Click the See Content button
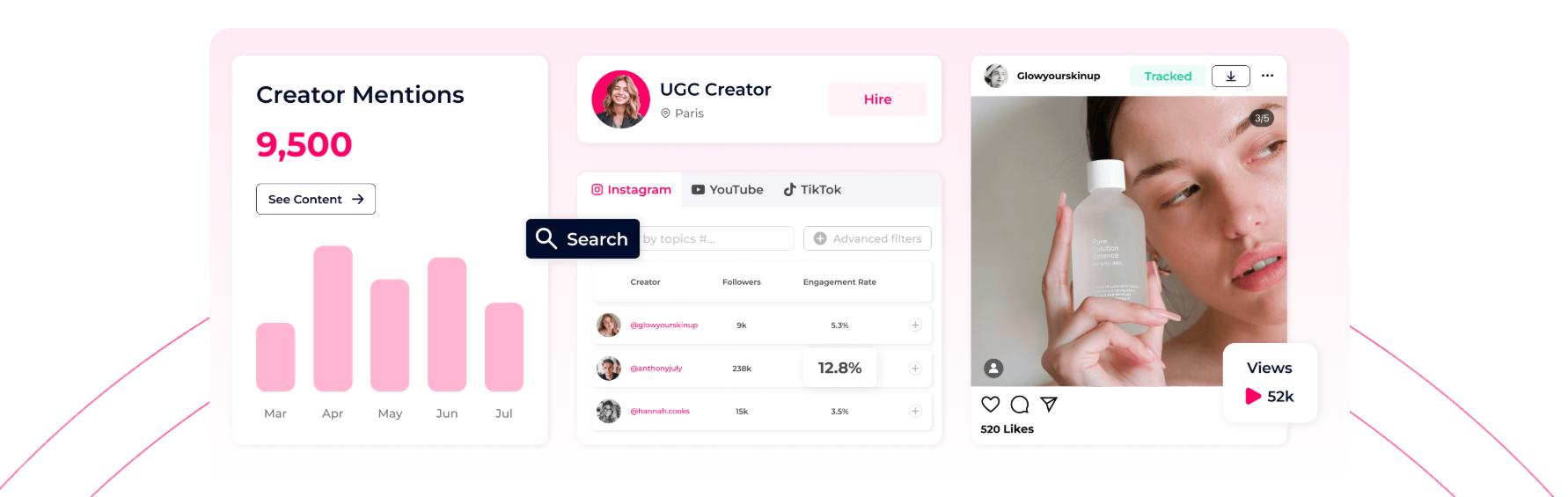 coord(316,199)
